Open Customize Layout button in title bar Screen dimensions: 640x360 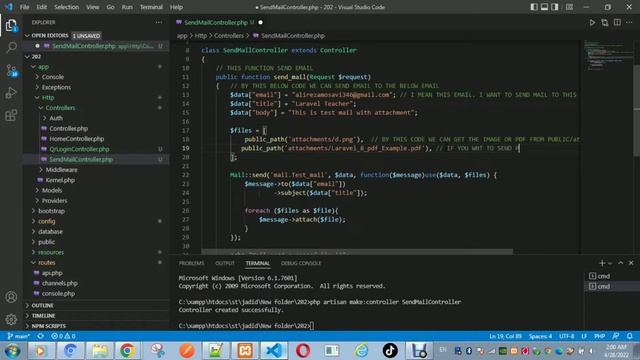[569, 7]
